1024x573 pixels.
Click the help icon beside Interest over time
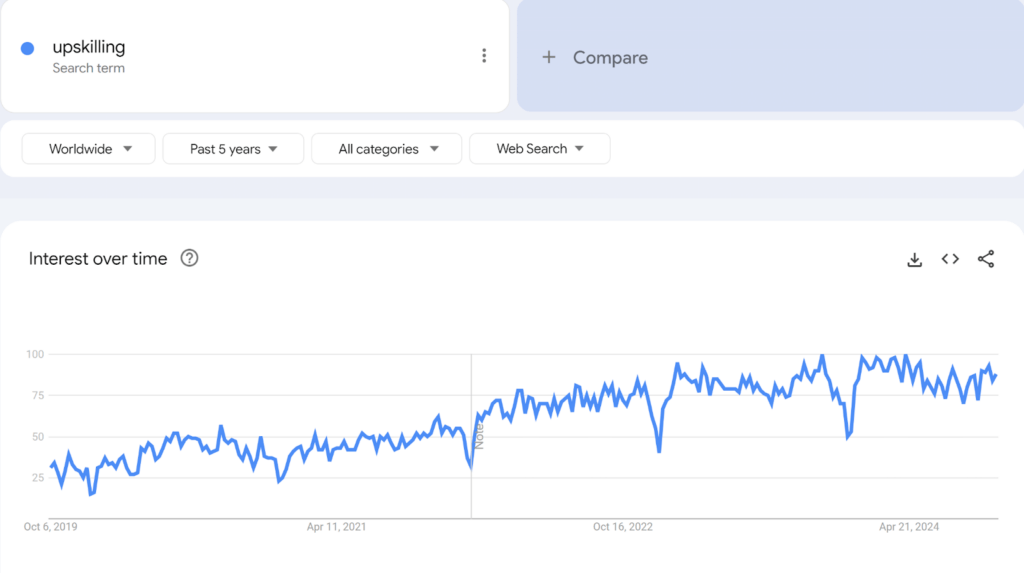[189, 258]
